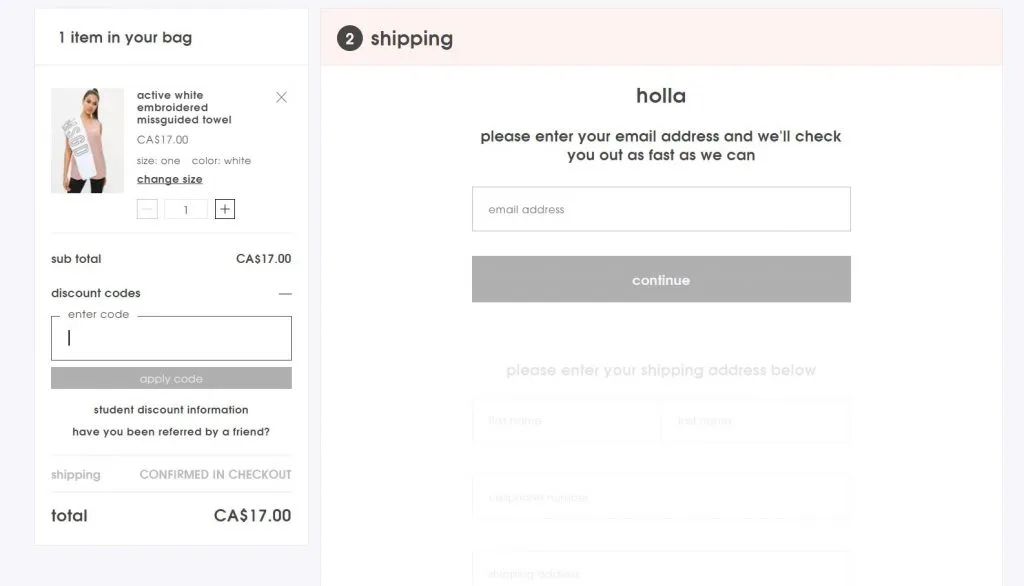Open student discount information
The image size is (1024, 586).
click(x=171, y=410)
